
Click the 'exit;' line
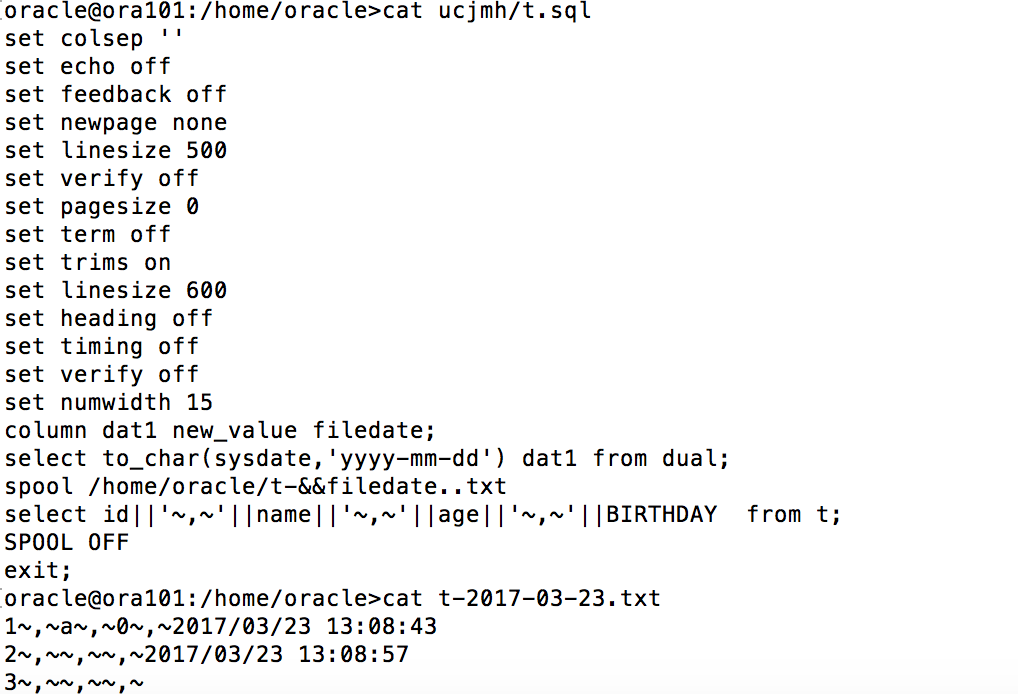tap(38, 570)
